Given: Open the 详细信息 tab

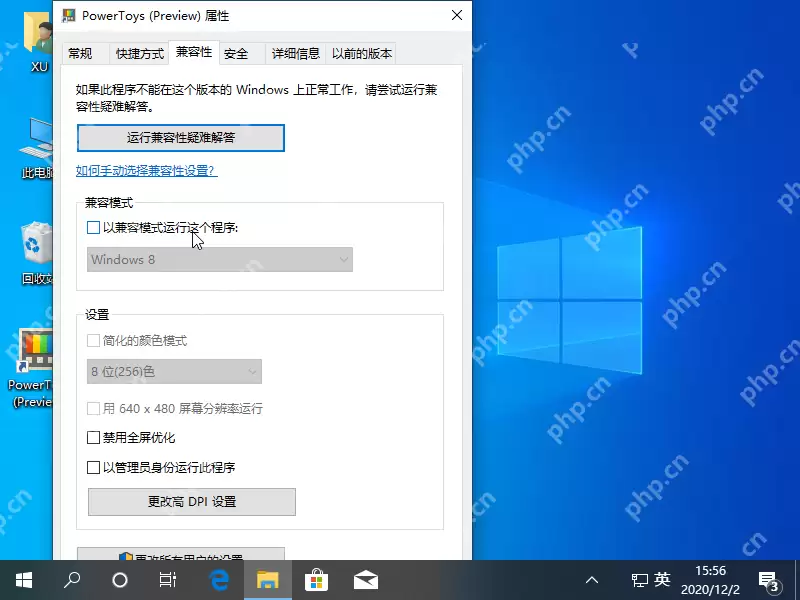Looking at the screenshot, I should click(296, 53).
